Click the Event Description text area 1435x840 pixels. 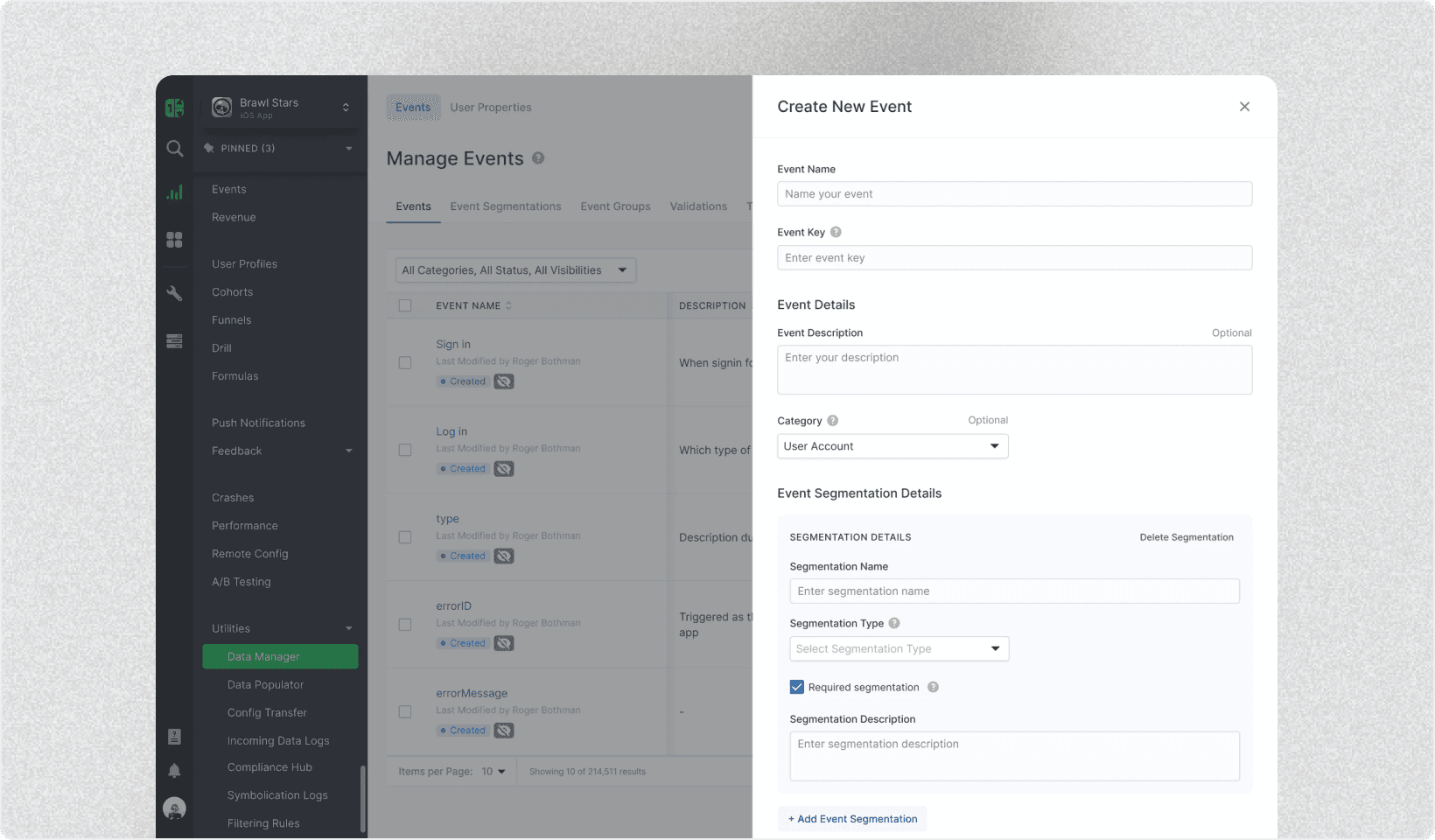(1014, 370)
